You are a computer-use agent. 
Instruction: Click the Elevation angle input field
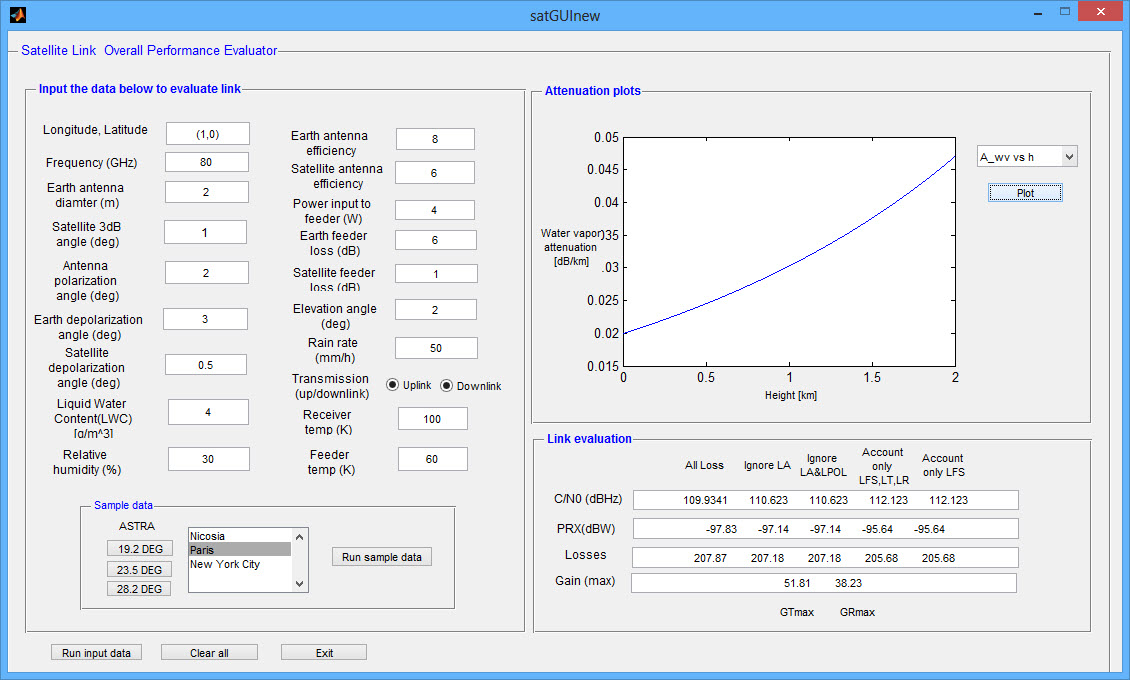tap(436, 310)
